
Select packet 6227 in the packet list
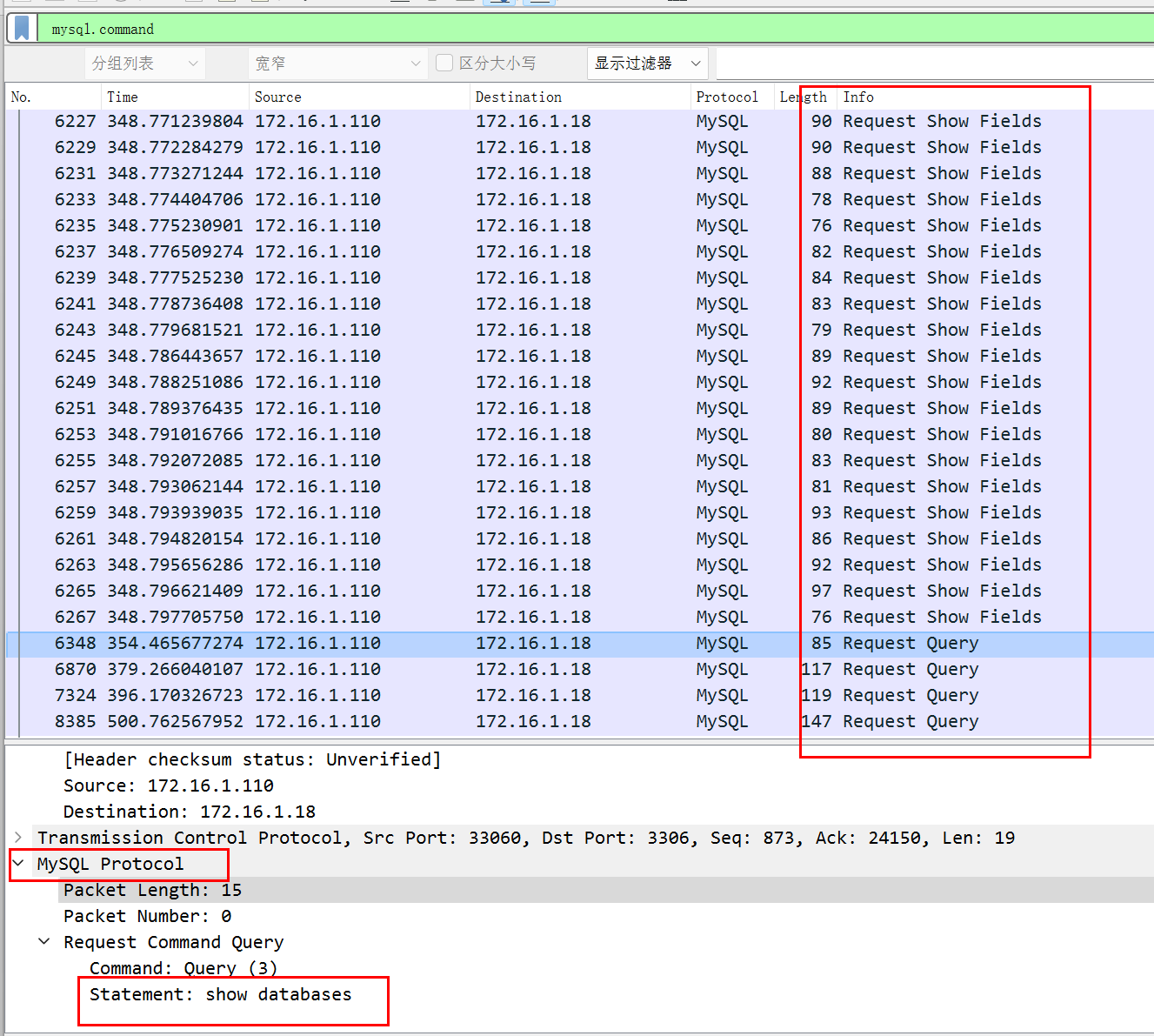click(580, 121)
